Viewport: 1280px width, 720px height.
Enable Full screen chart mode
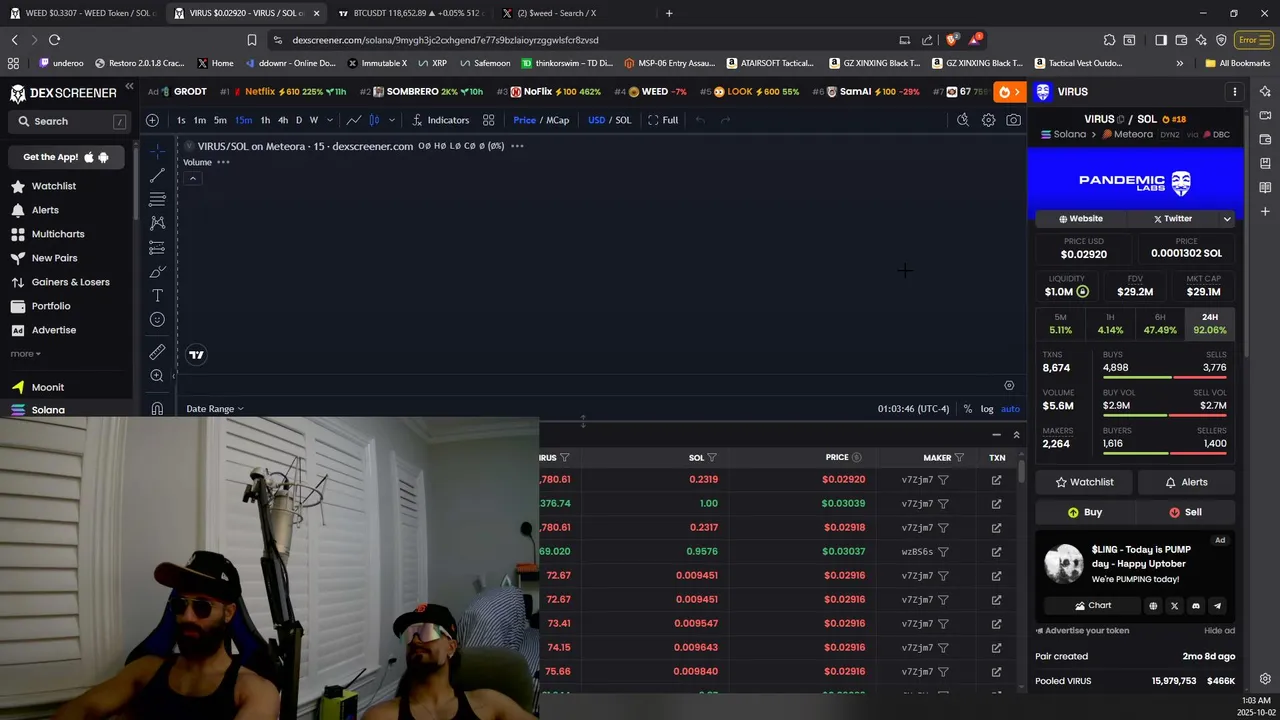[x=662, y=120]
